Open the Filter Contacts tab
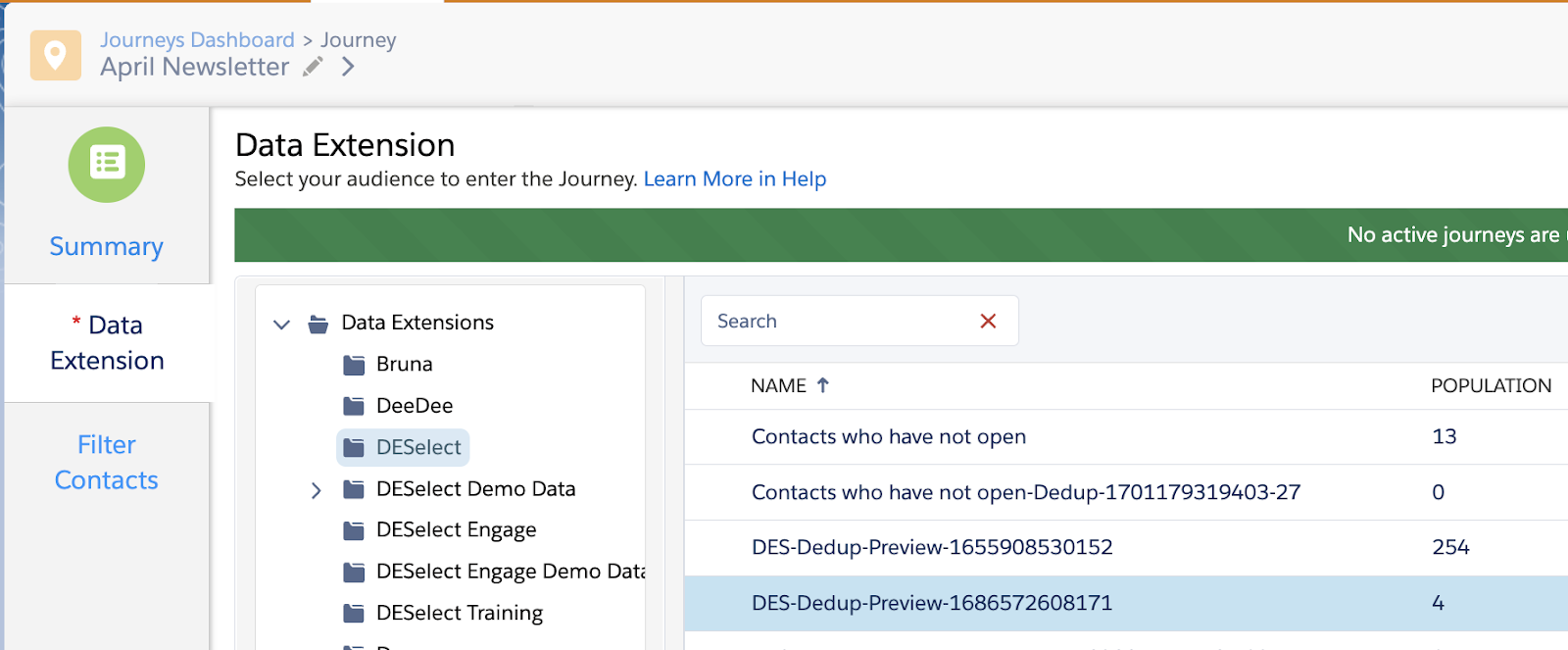Image resolution: width=1568 pixels, height=650 pixels. coord(107,462)
